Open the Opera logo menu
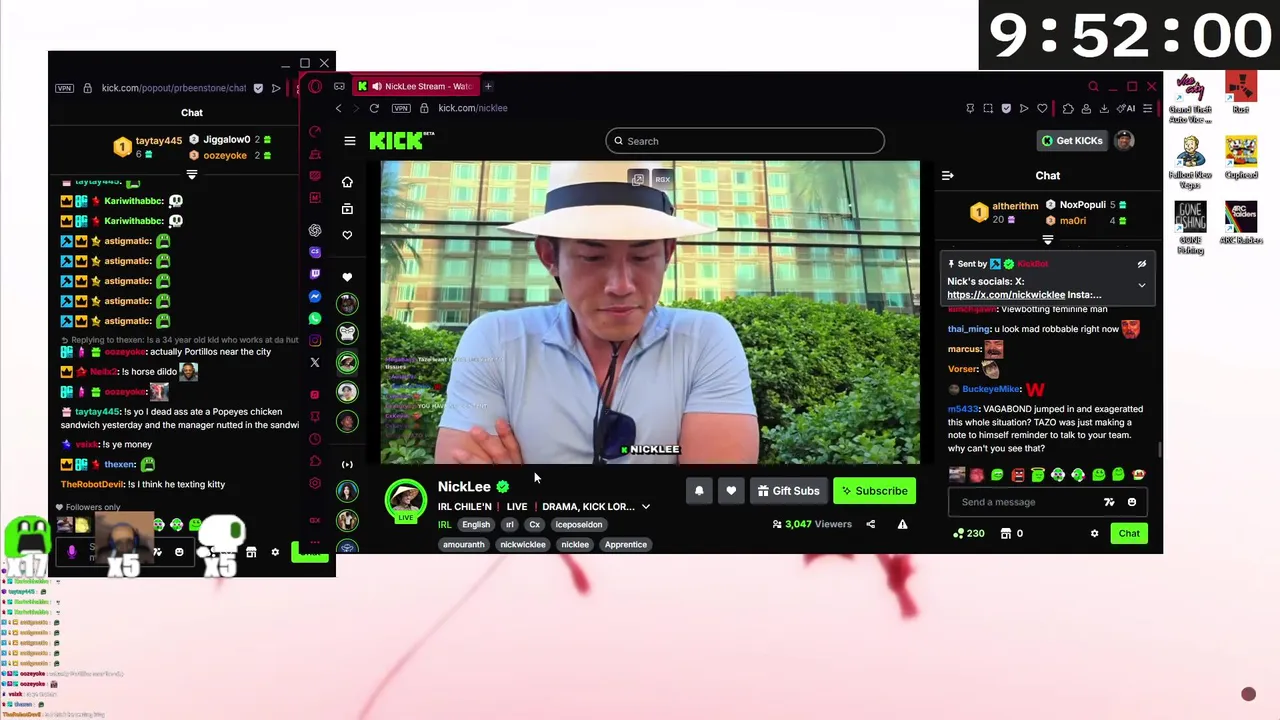Screen dimensions: 1280x720 click(x=315, y=86)
